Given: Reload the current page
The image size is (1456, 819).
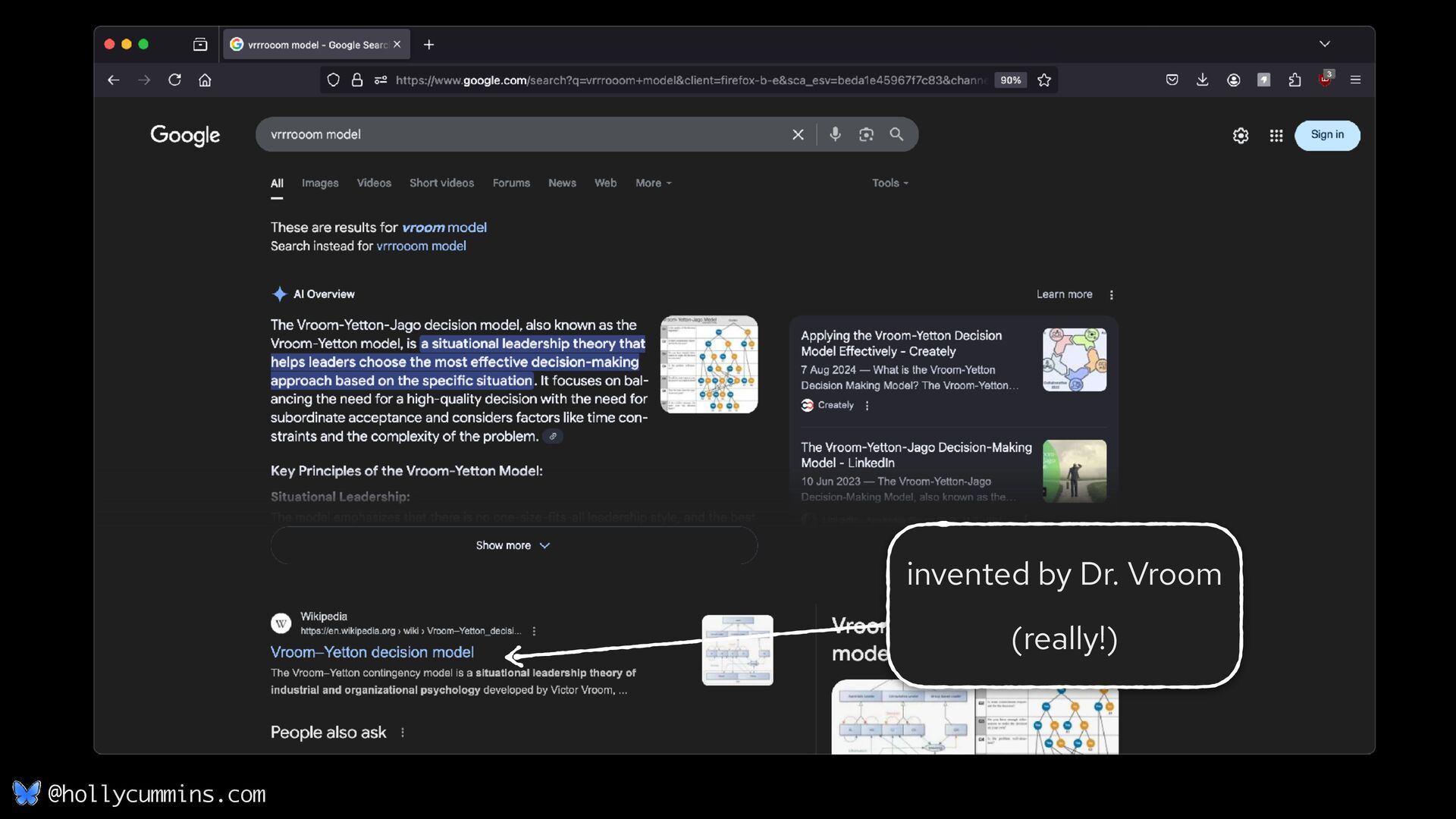Looking at the screenshot, I should pos(174,80).
